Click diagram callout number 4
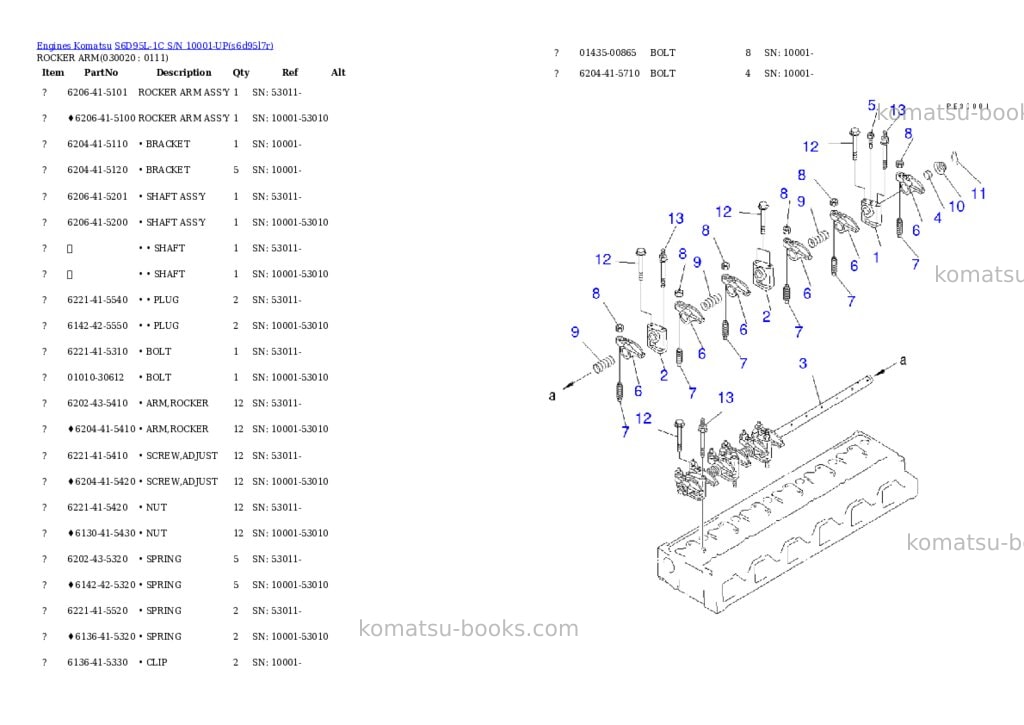The height and width of the screenshot is (725, 1024). click(x=938, y=218)
